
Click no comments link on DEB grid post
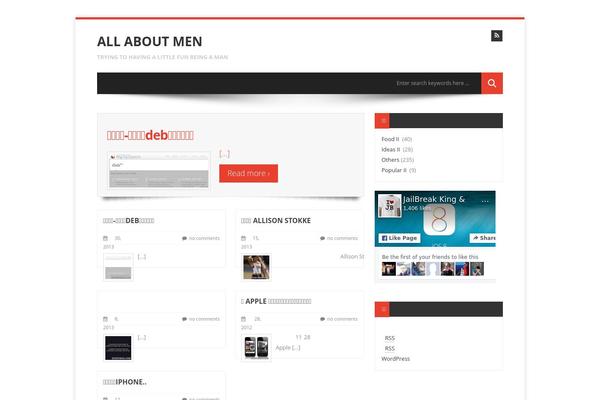click(x=204, y=238)
